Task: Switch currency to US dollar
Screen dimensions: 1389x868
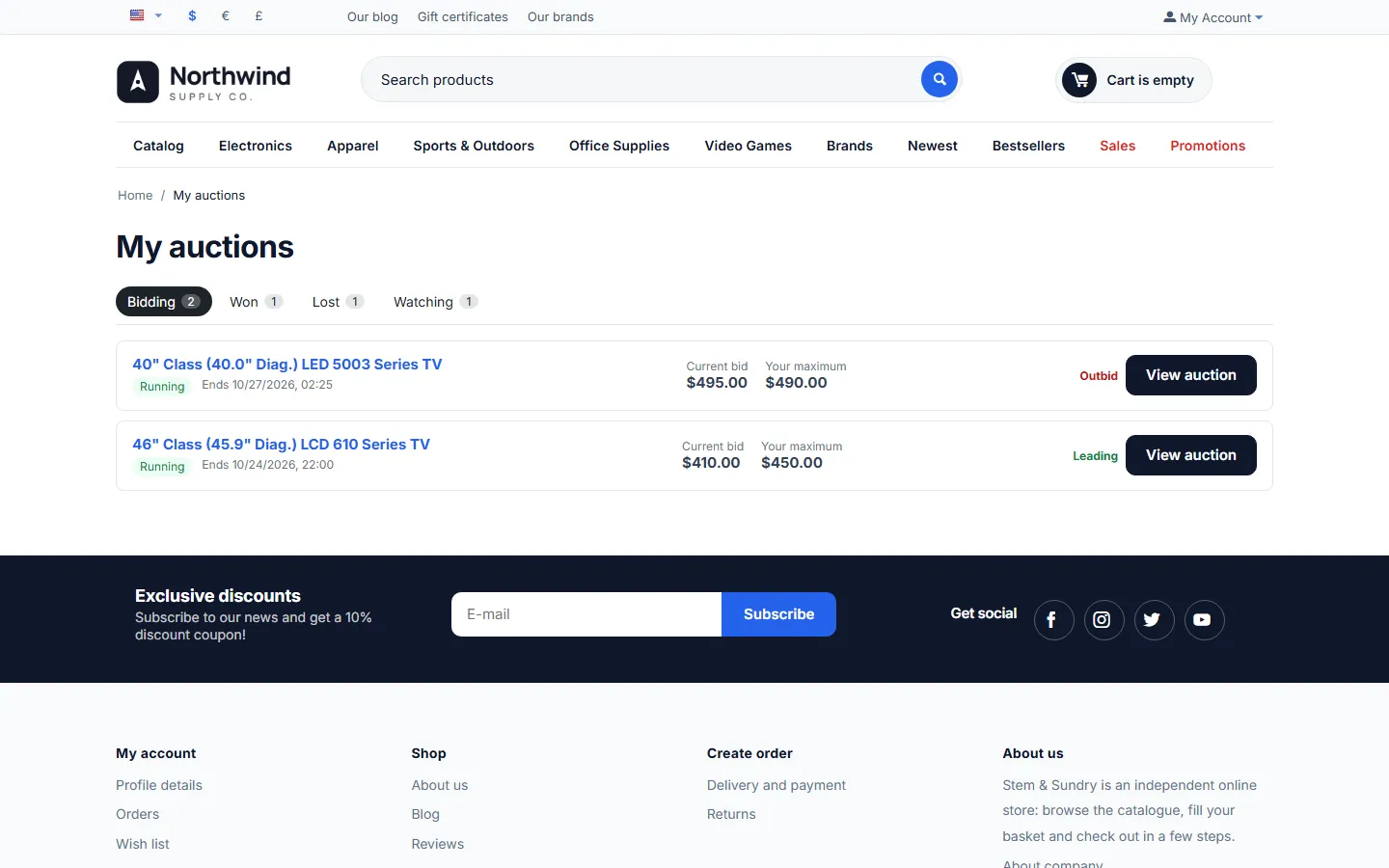Action: pos(193,15)
